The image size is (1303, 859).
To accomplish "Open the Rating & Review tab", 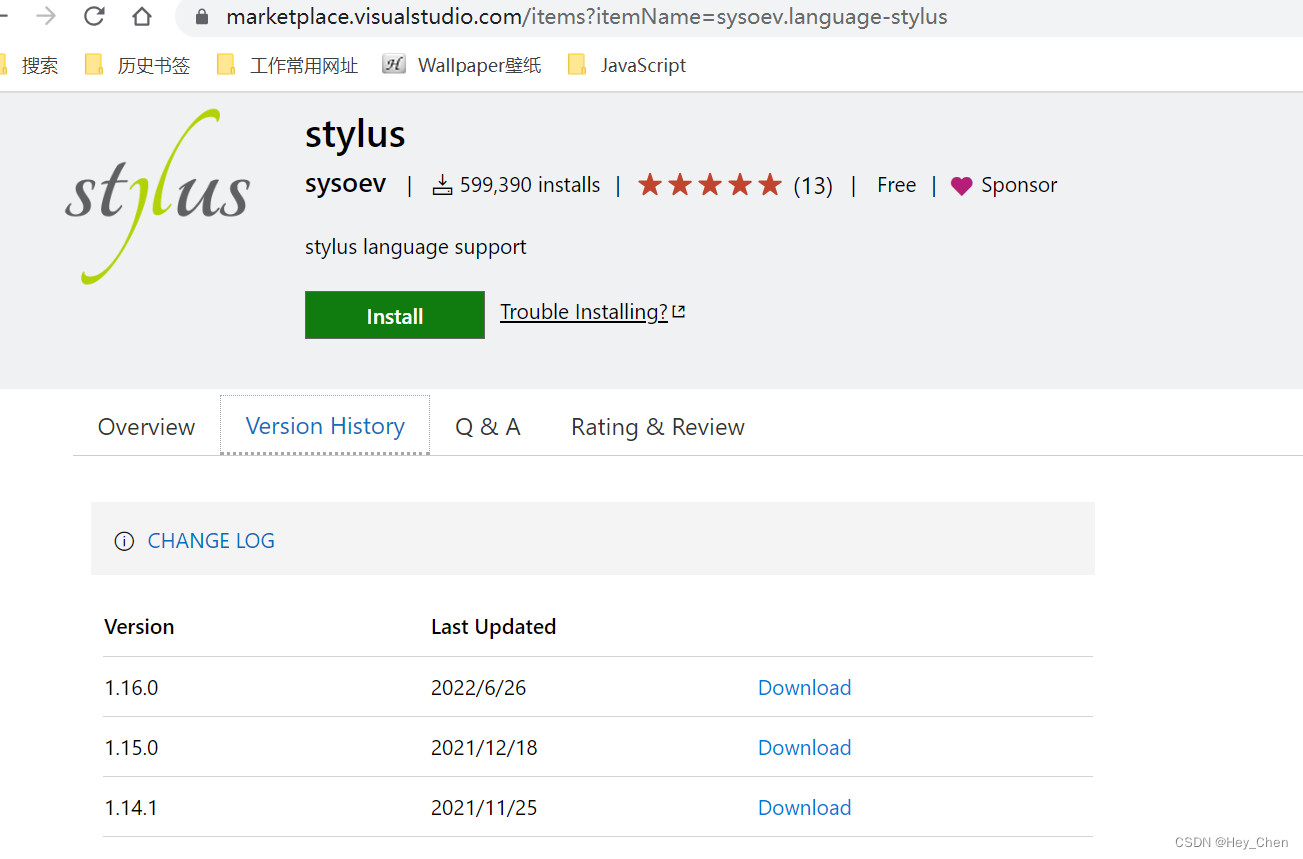I will point(657,426).
